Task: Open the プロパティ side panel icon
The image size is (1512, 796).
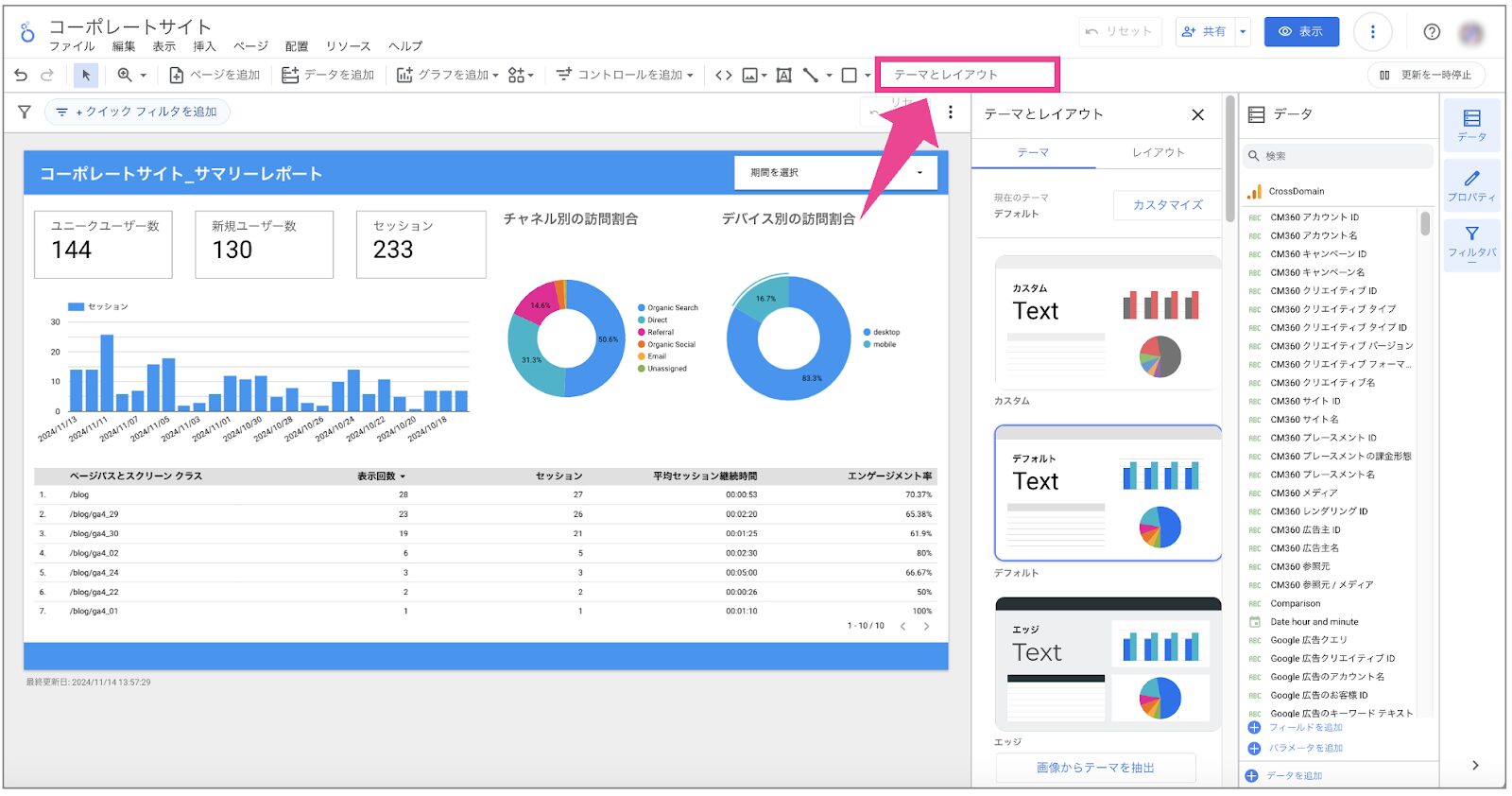Action: pyautogui.click(x=1472, y=184)
